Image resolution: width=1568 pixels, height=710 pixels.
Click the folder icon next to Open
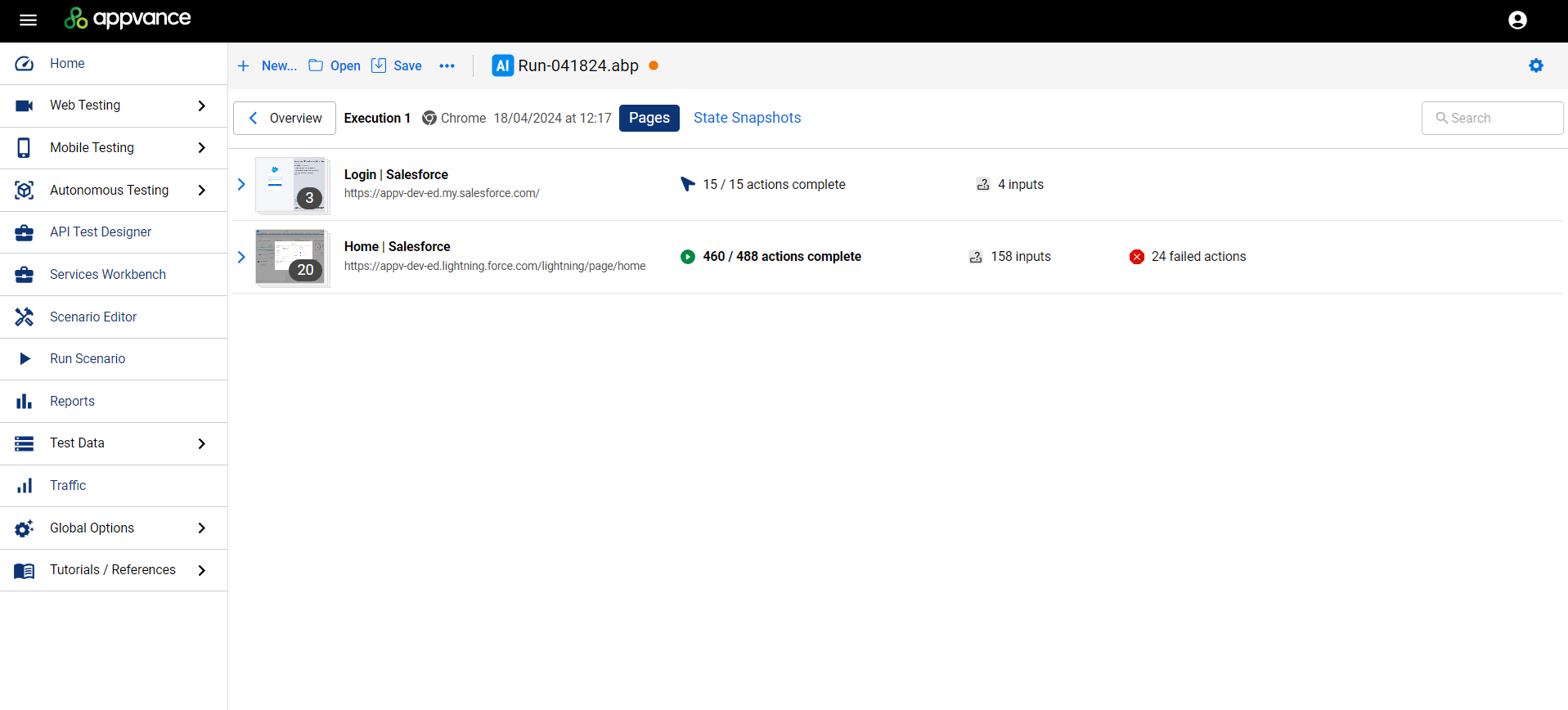tap(316, 65)
